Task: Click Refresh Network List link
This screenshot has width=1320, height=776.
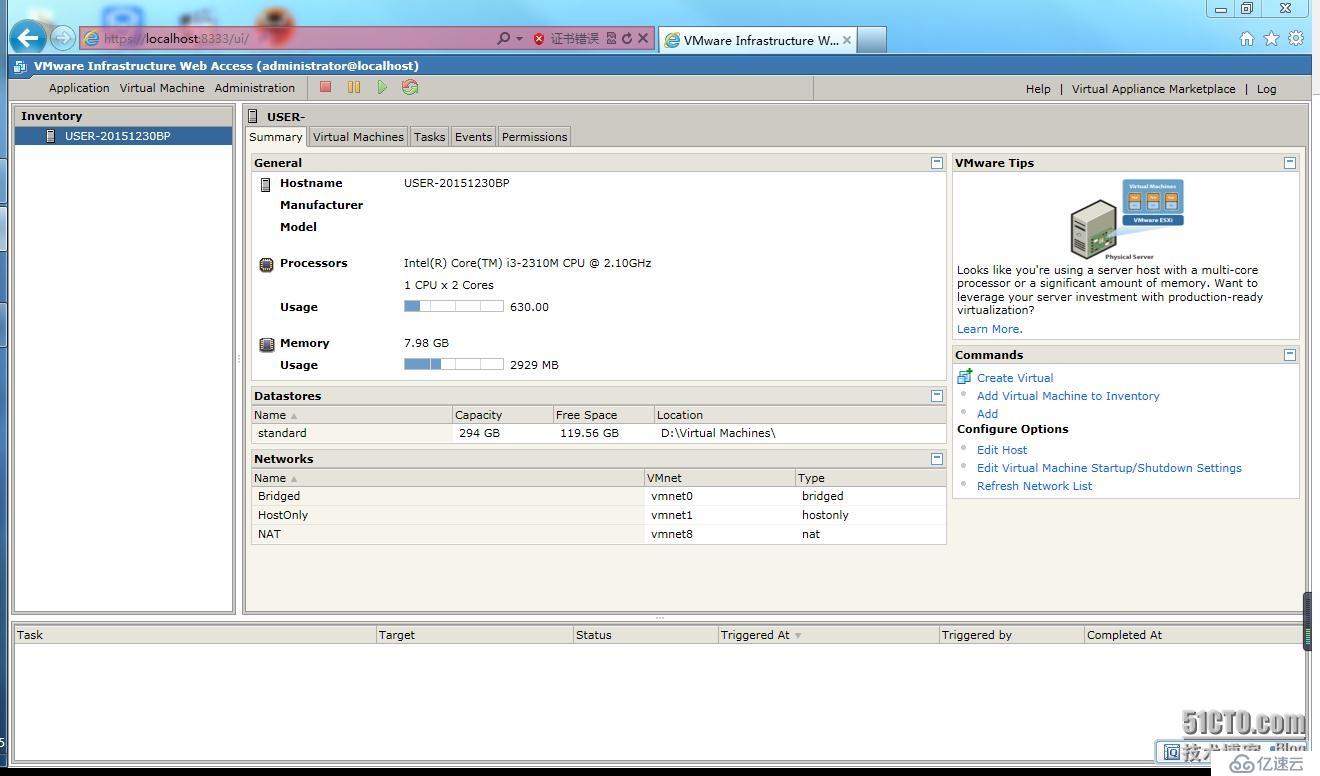Action: tap(1034, 486)
